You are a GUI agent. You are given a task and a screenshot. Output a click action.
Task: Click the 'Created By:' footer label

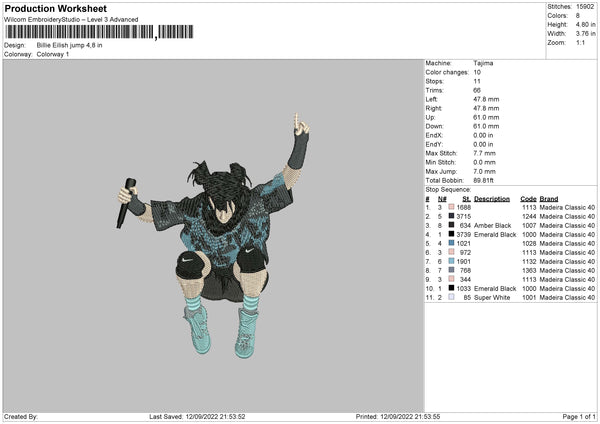[21, 417]
